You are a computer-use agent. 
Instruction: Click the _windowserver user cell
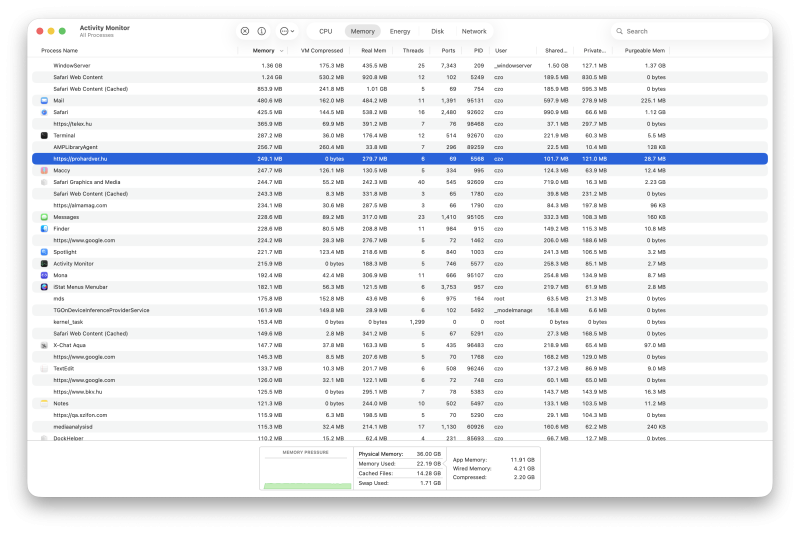click(x=513, y=66)
